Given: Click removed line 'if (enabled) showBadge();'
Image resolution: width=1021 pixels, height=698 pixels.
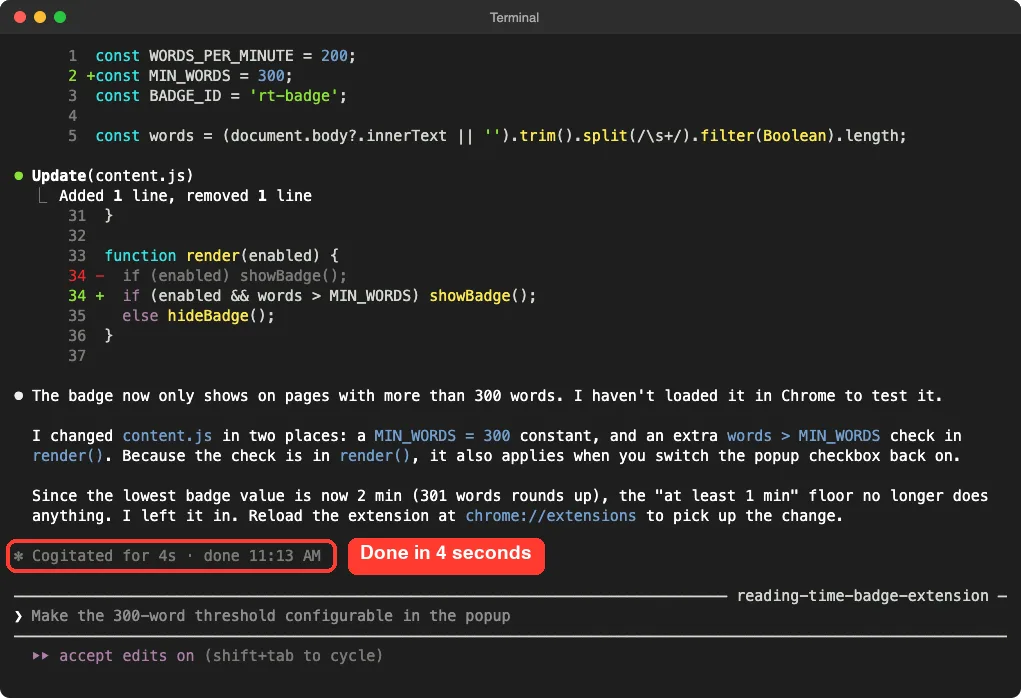Looking at the screenshot, I should point(234,276).
